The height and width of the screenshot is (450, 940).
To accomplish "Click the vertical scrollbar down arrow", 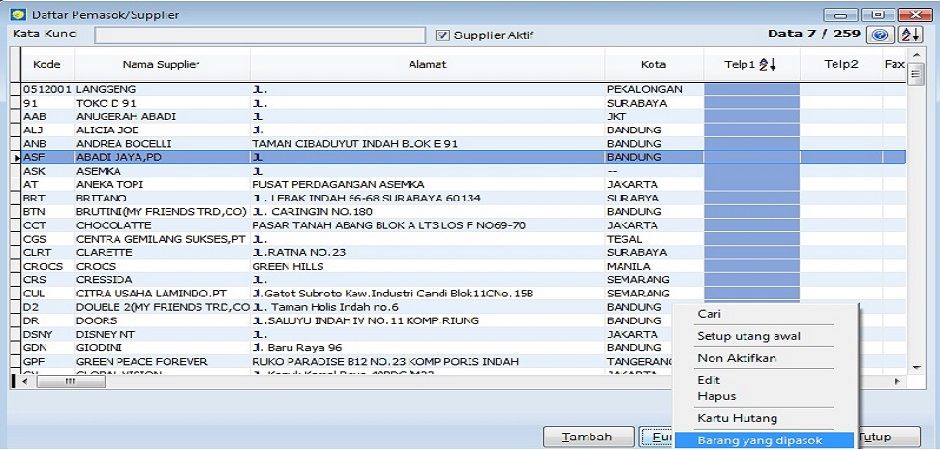I will click(915, 367).
